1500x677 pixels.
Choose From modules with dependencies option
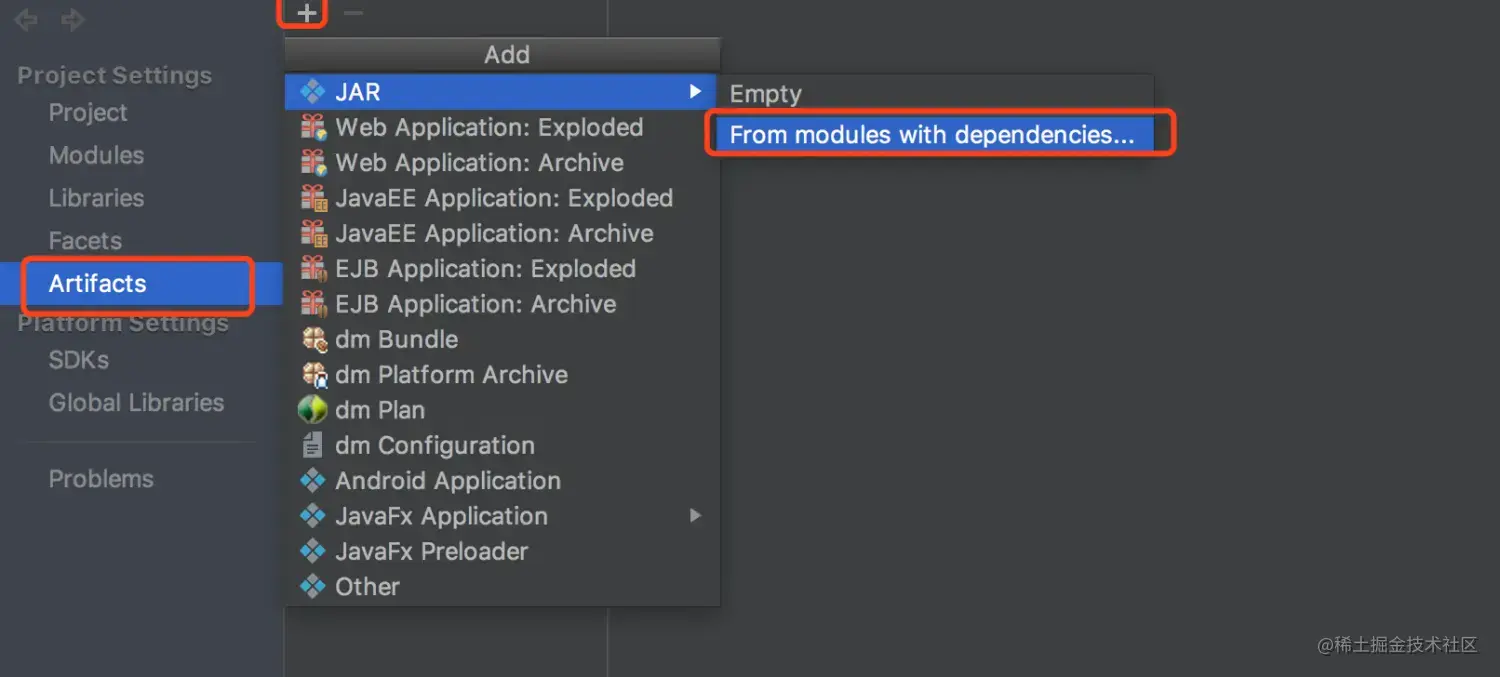click(x=932, y=135)
